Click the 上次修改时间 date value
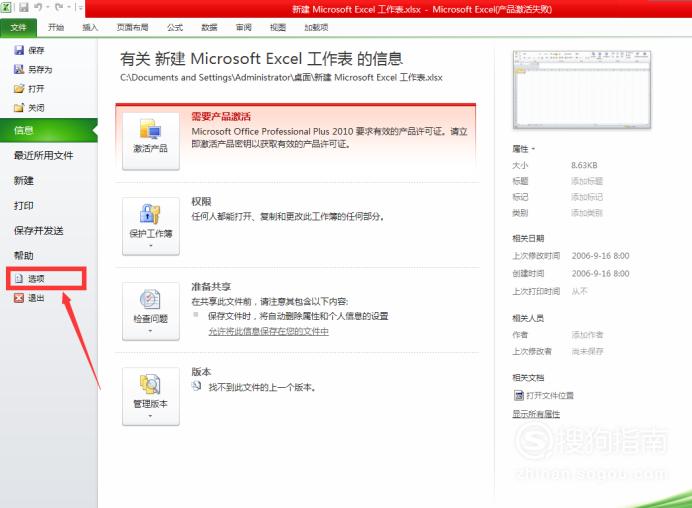The width and height of the screenshot is (692, 508). [x=601, y=256]
